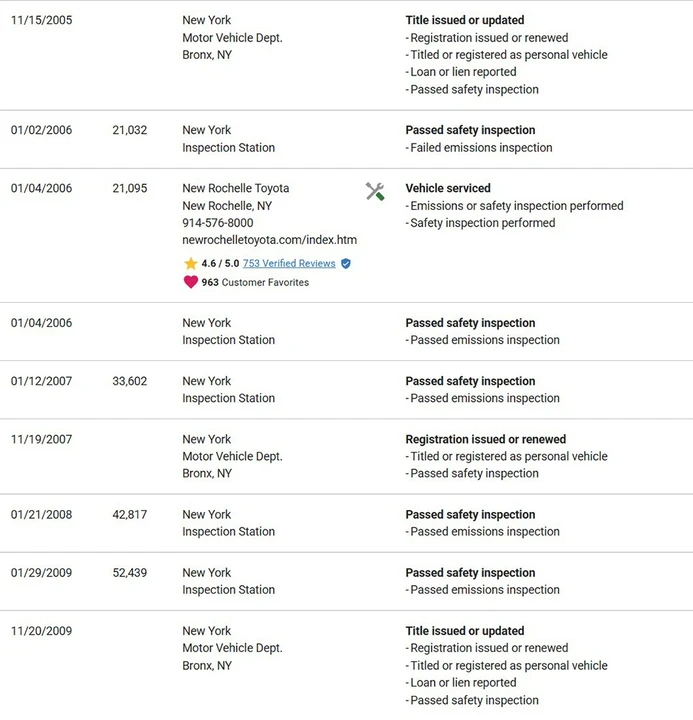Click the gold star rating icon
Screen dimensions: 693x720
pyautogui.click(x=190, y=264)
